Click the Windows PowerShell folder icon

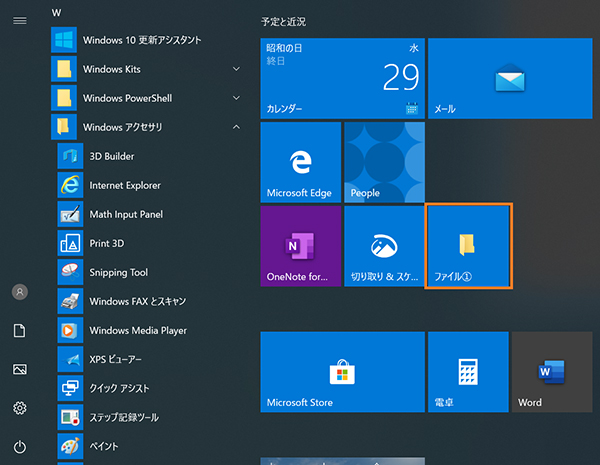click(x=64, y=98)
